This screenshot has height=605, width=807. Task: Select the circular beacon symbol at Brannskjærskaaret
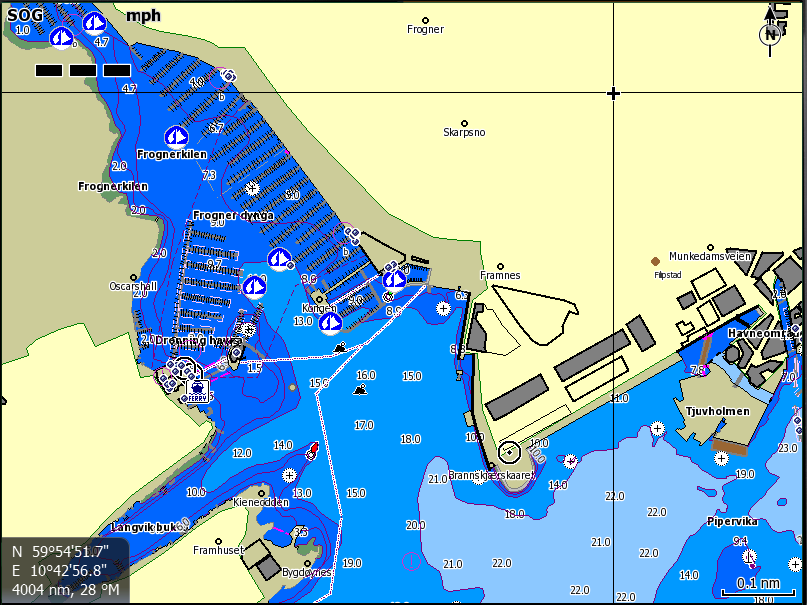click(509, 452)
